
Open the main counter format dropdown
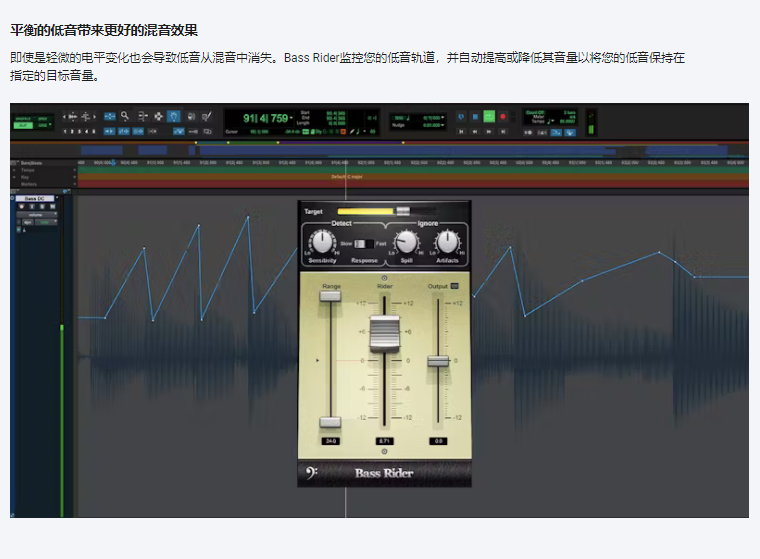tap(291, 118)
